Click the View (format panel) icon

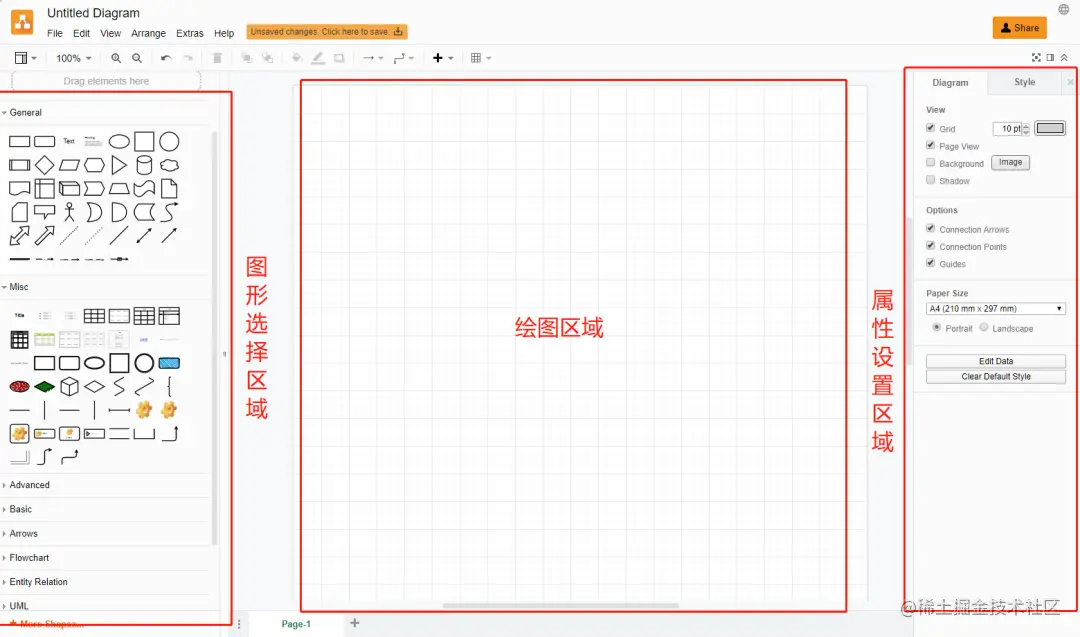[x=20, y=58]
